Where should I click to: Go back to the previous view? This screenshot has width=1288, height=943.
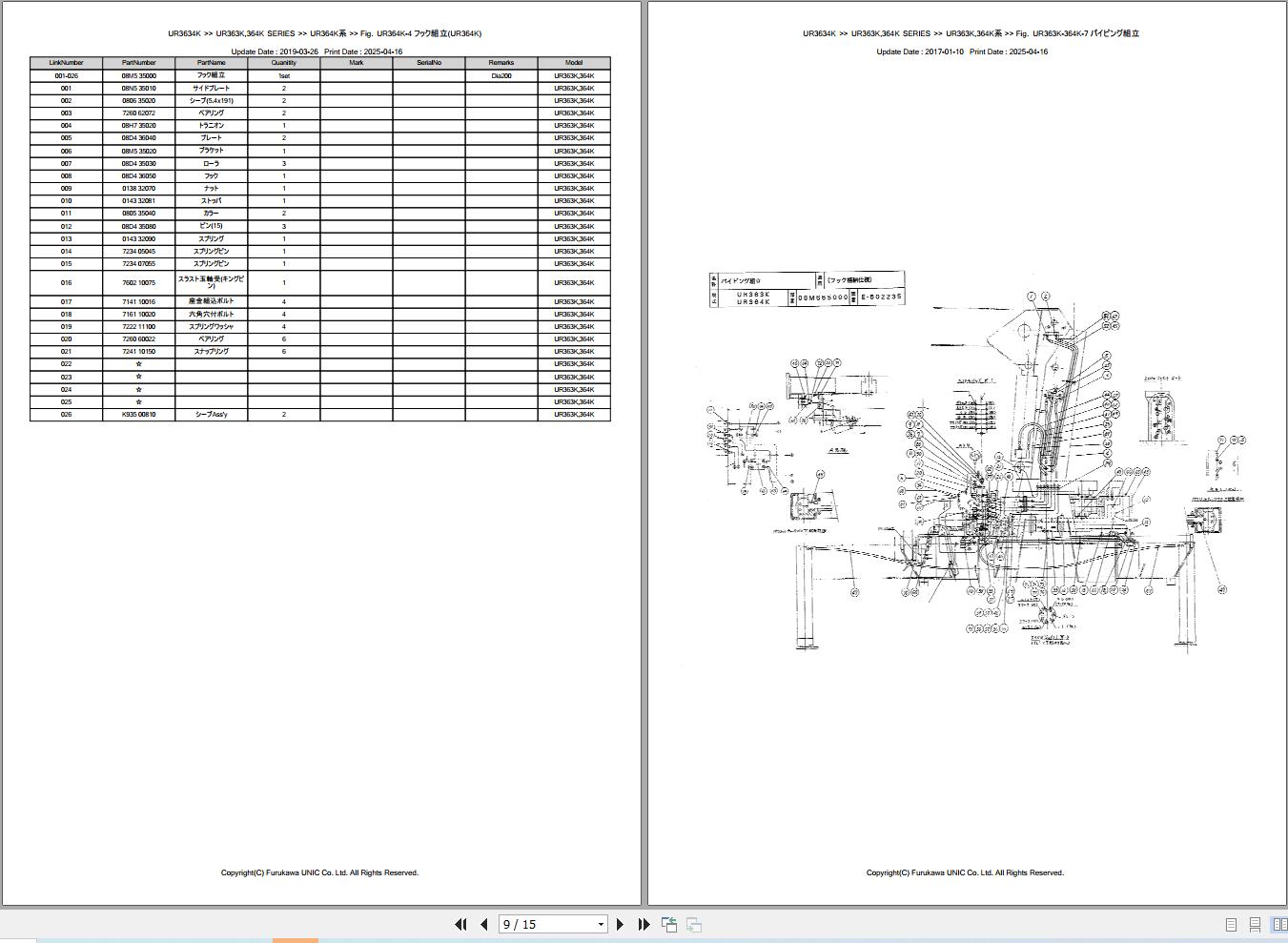[x=669, y=924]
